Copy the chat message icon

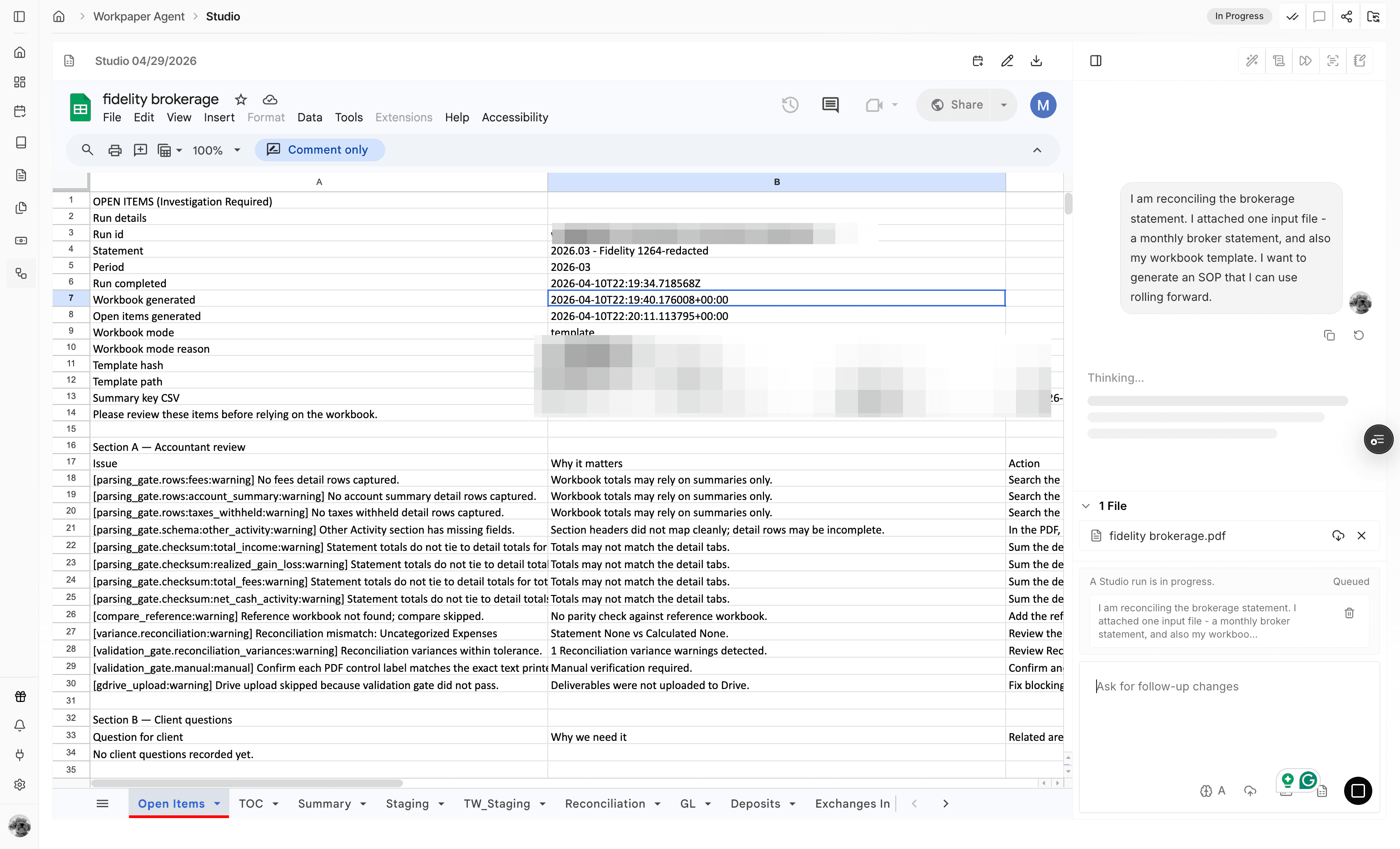pos(1330,335)
